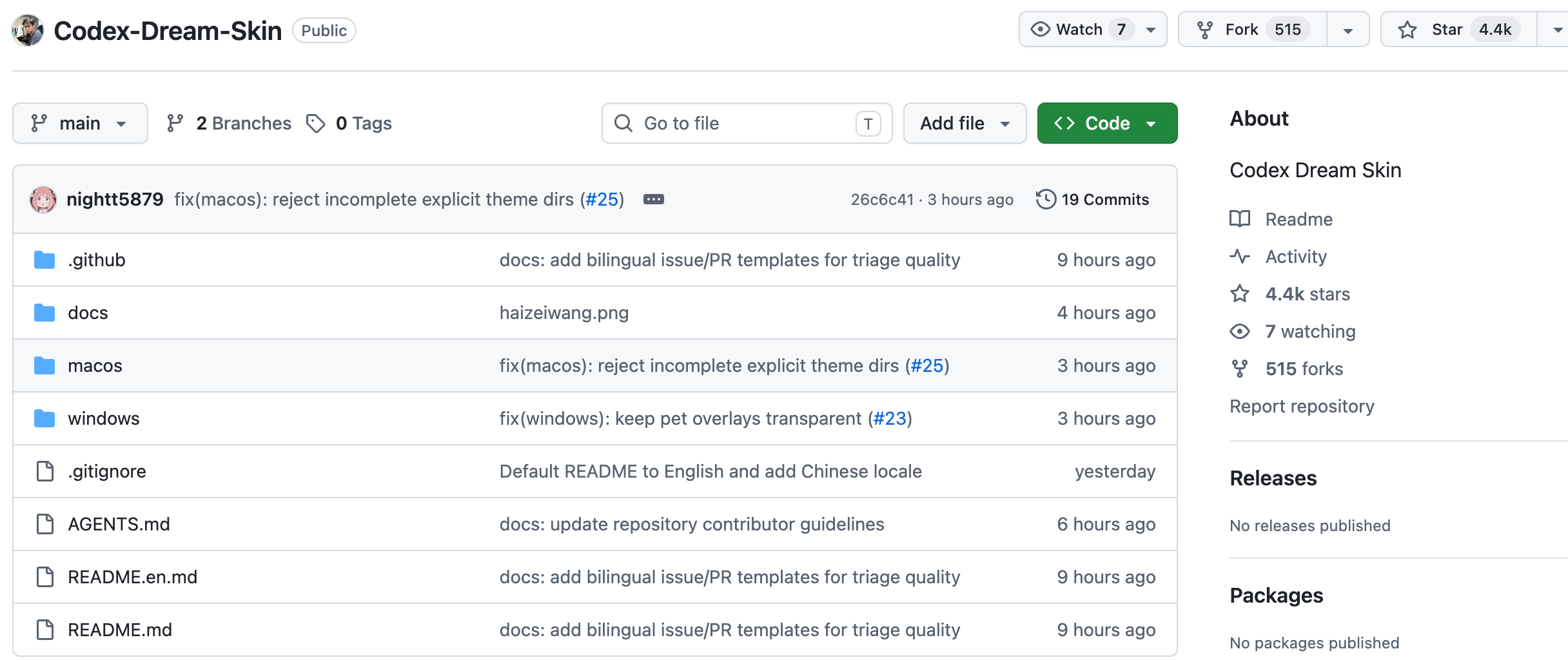Expand commit message ellipsis icon

(654, 200)
